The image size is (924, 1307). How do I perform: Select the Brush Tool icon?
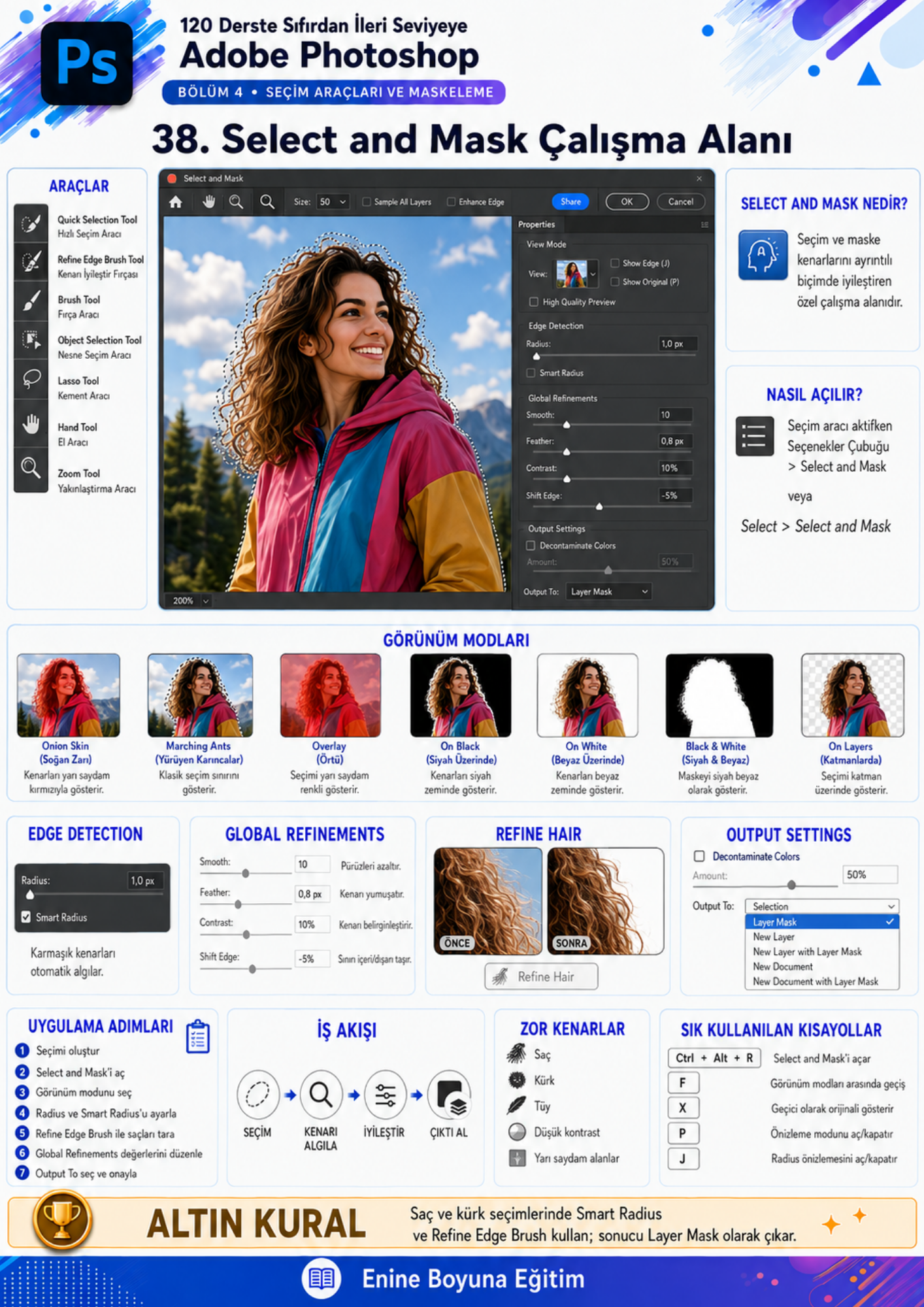(x=31, y=302)
